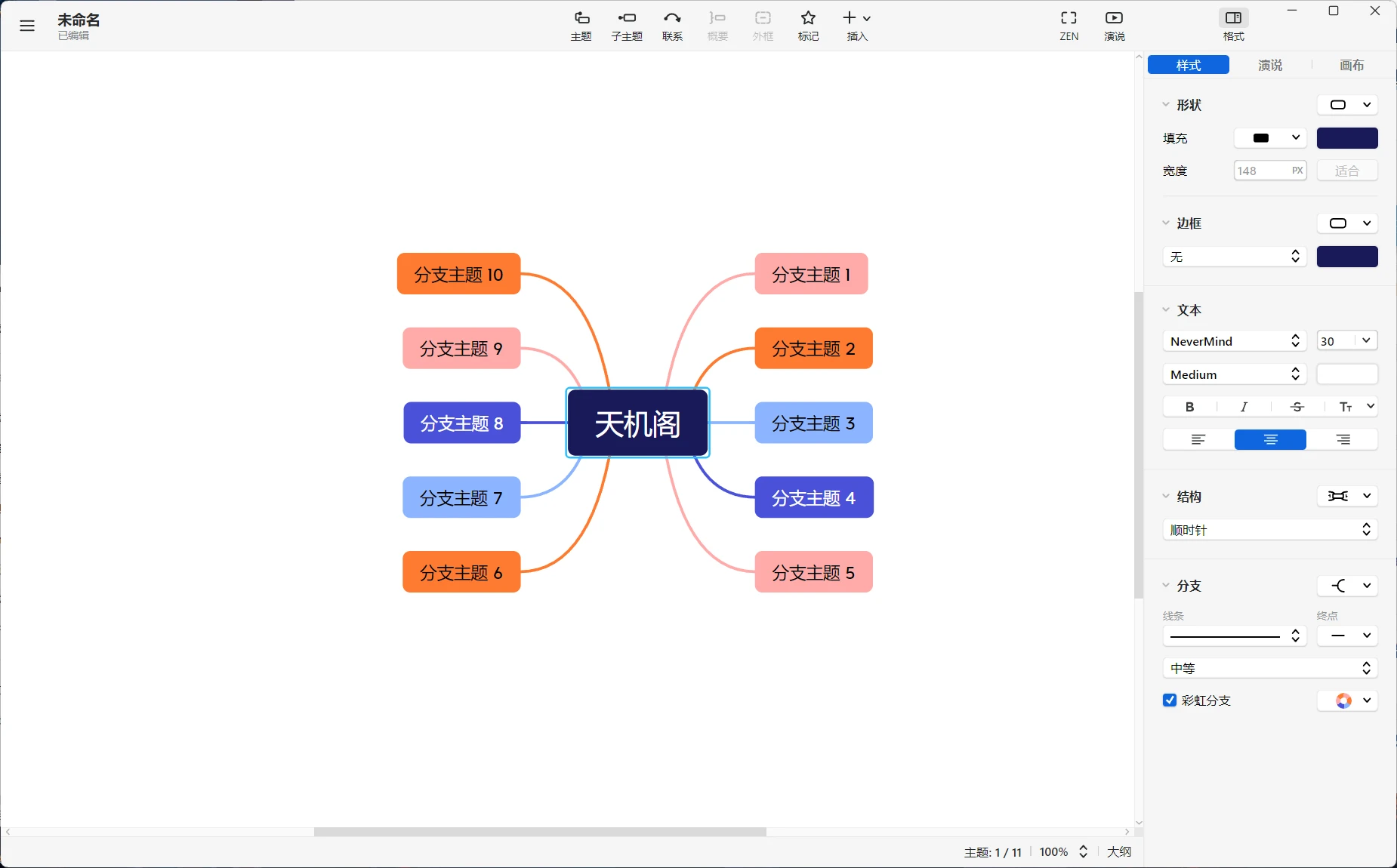Open the 大纲 outline view

coord(1118,852)
